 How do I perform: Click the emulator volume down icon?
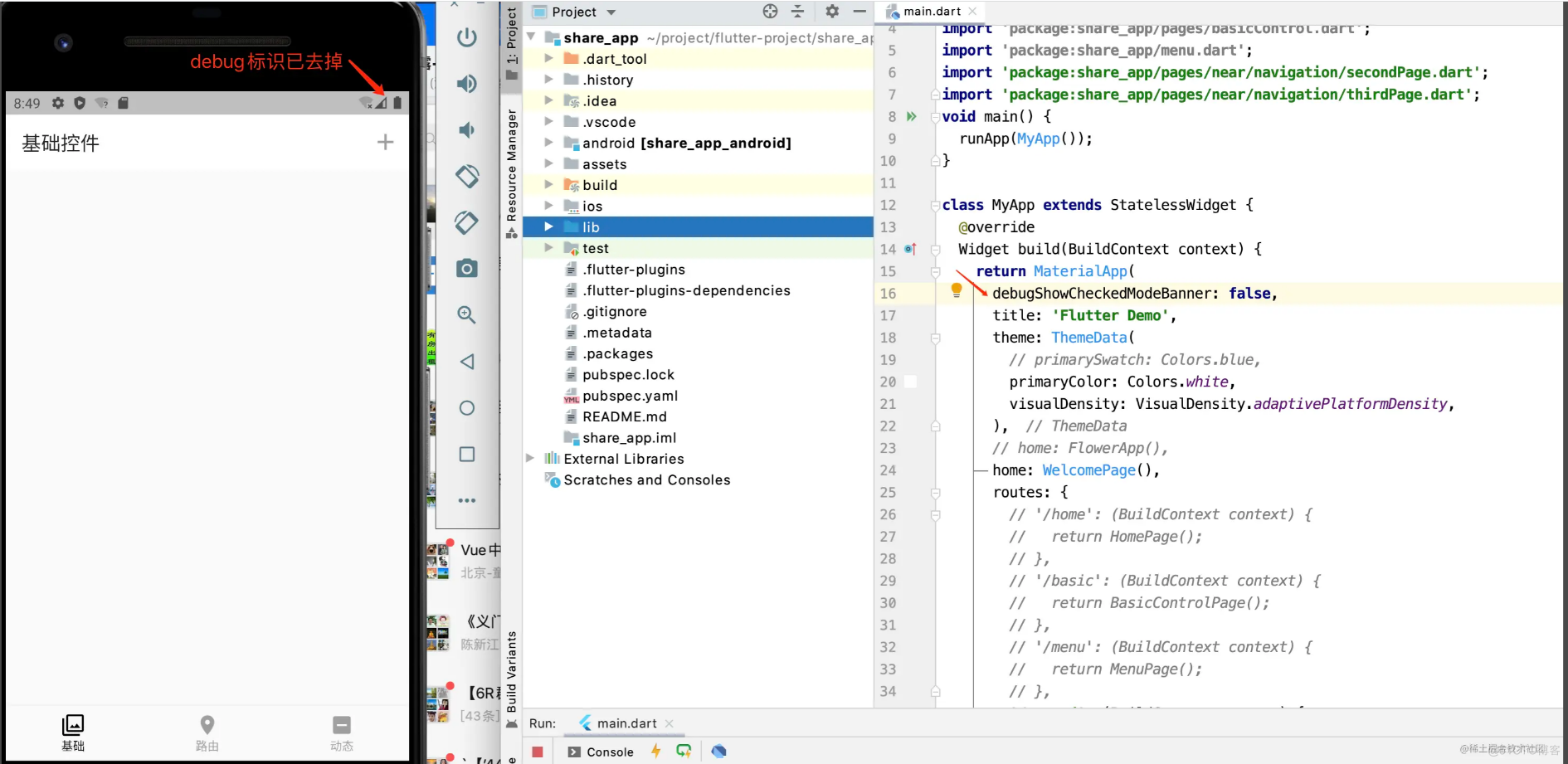pyautogui.click(x=467, y=130)
